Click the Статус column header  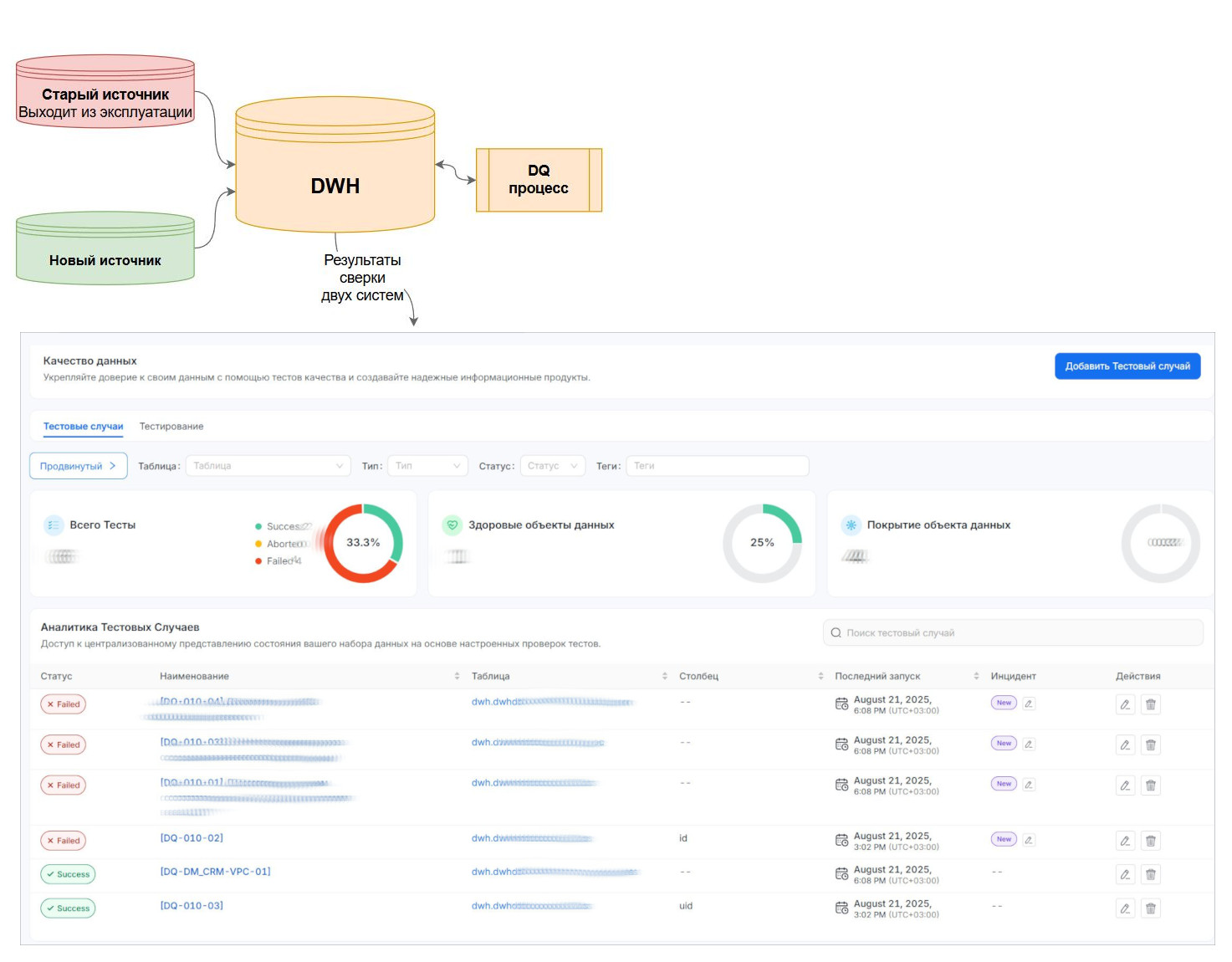pyautogui.click(x=56, y=676)
